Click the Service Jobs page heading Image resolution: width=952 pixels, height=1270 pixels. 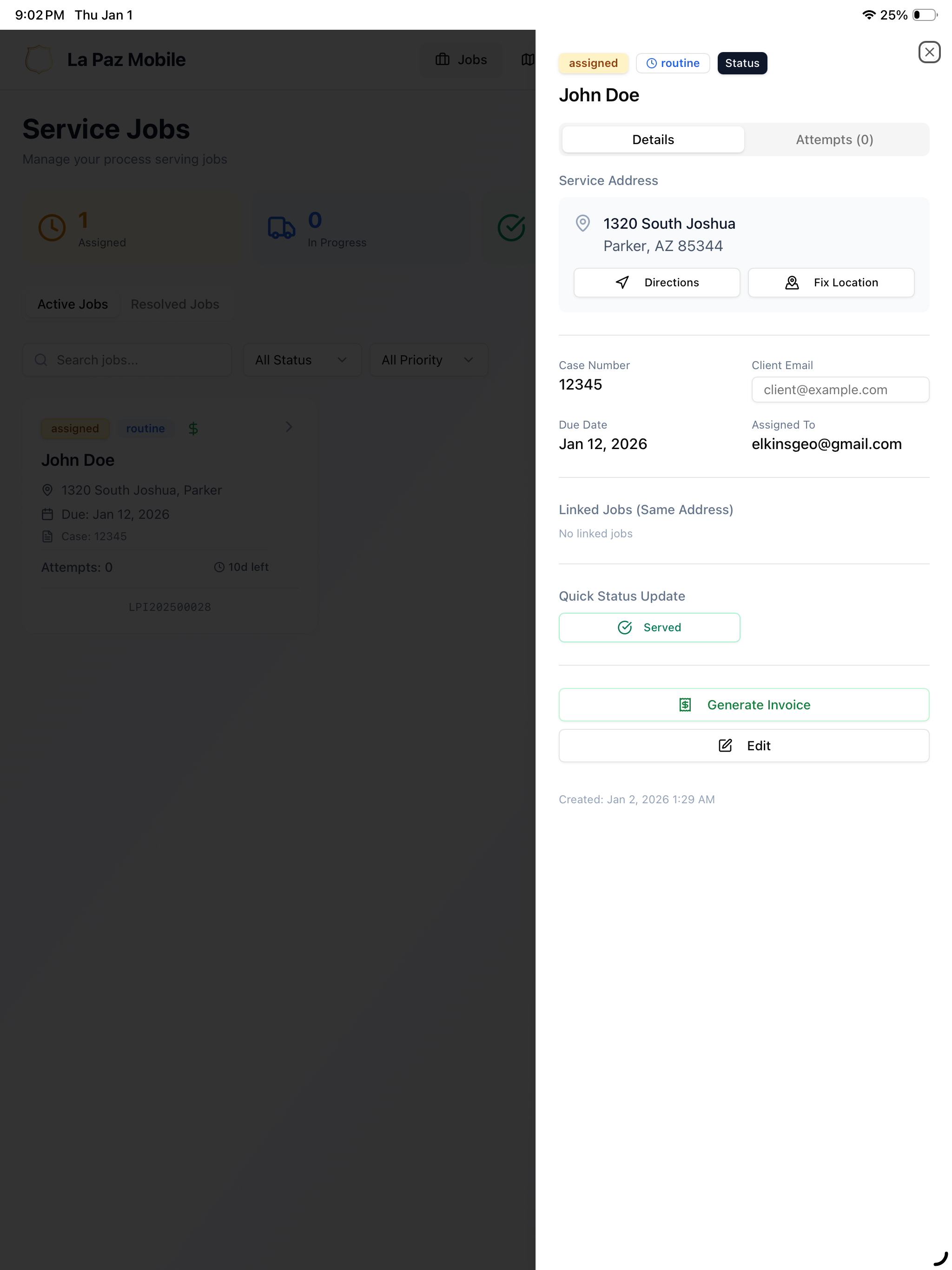[x=106, y=129]
